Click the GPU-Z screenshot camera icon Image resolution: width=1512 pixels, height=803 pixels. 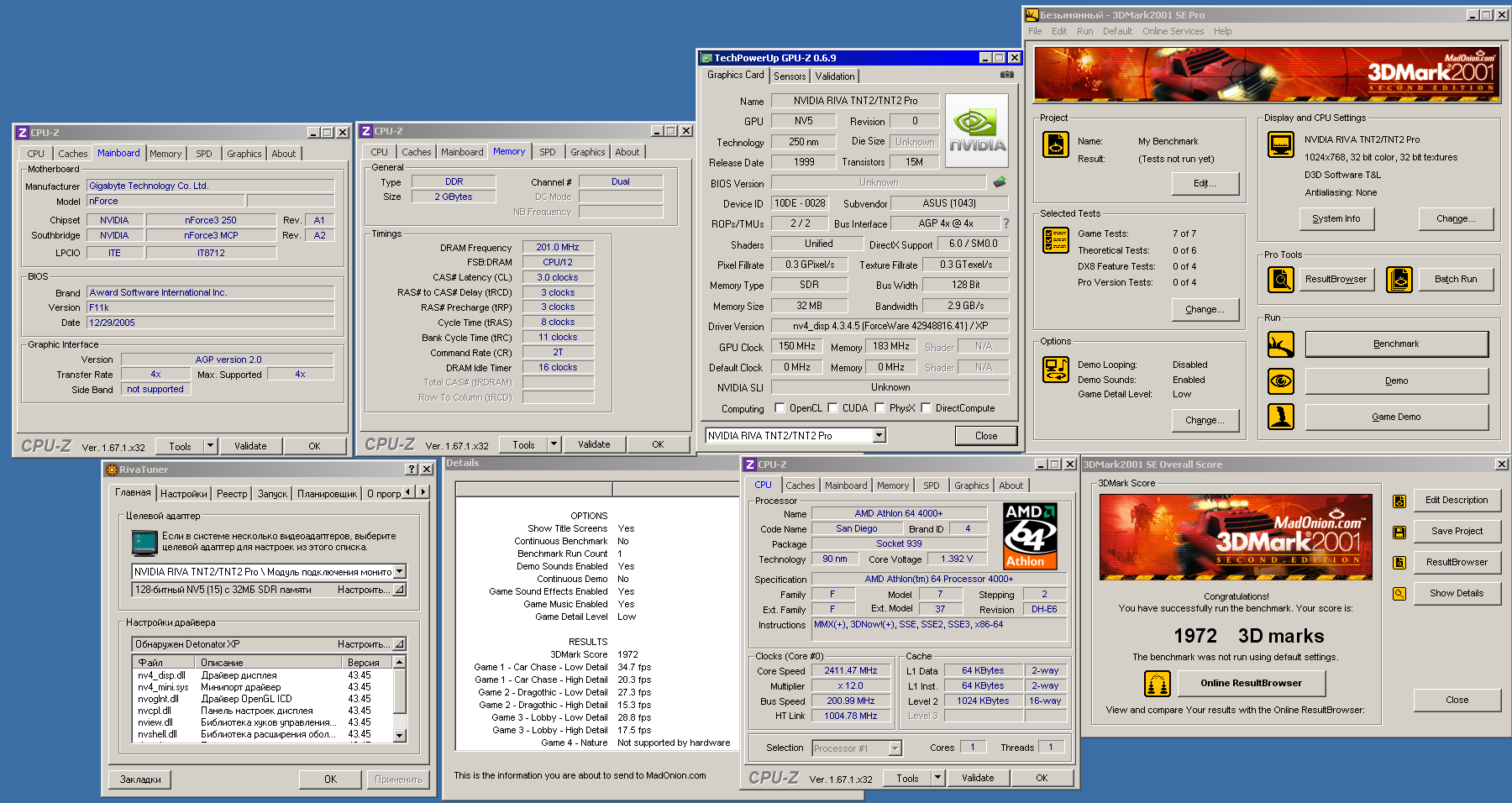coord(1006,75)
